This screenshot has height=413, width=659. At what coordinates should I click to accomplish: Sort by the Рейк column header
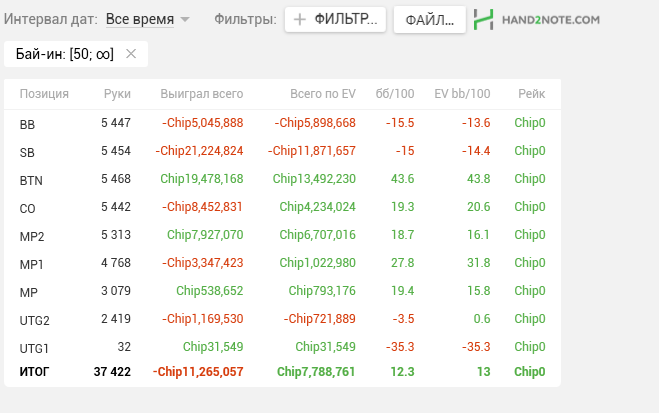pyautogui.click(x=532, y=94)
